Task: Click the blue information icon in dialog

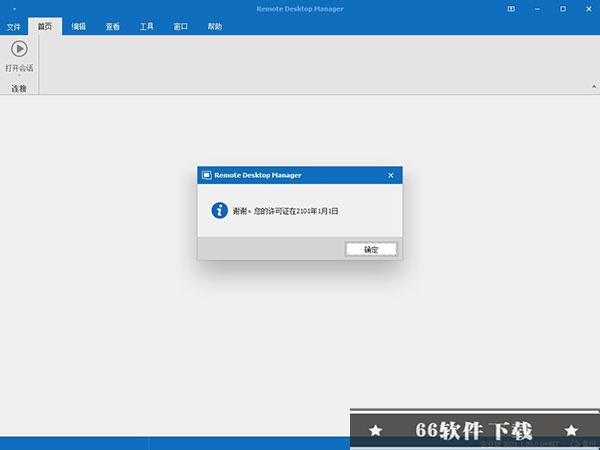Action: tap(220, 210)
